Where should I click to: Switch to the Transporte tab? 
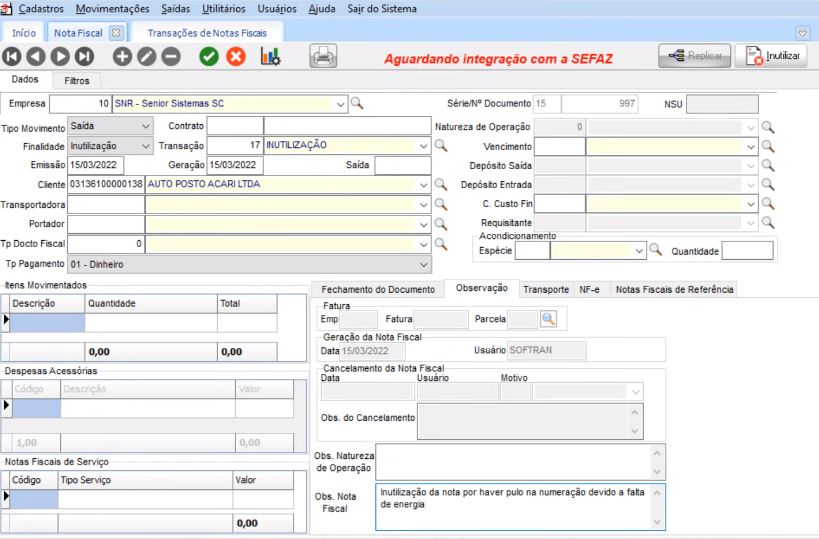tap(546, 289)
